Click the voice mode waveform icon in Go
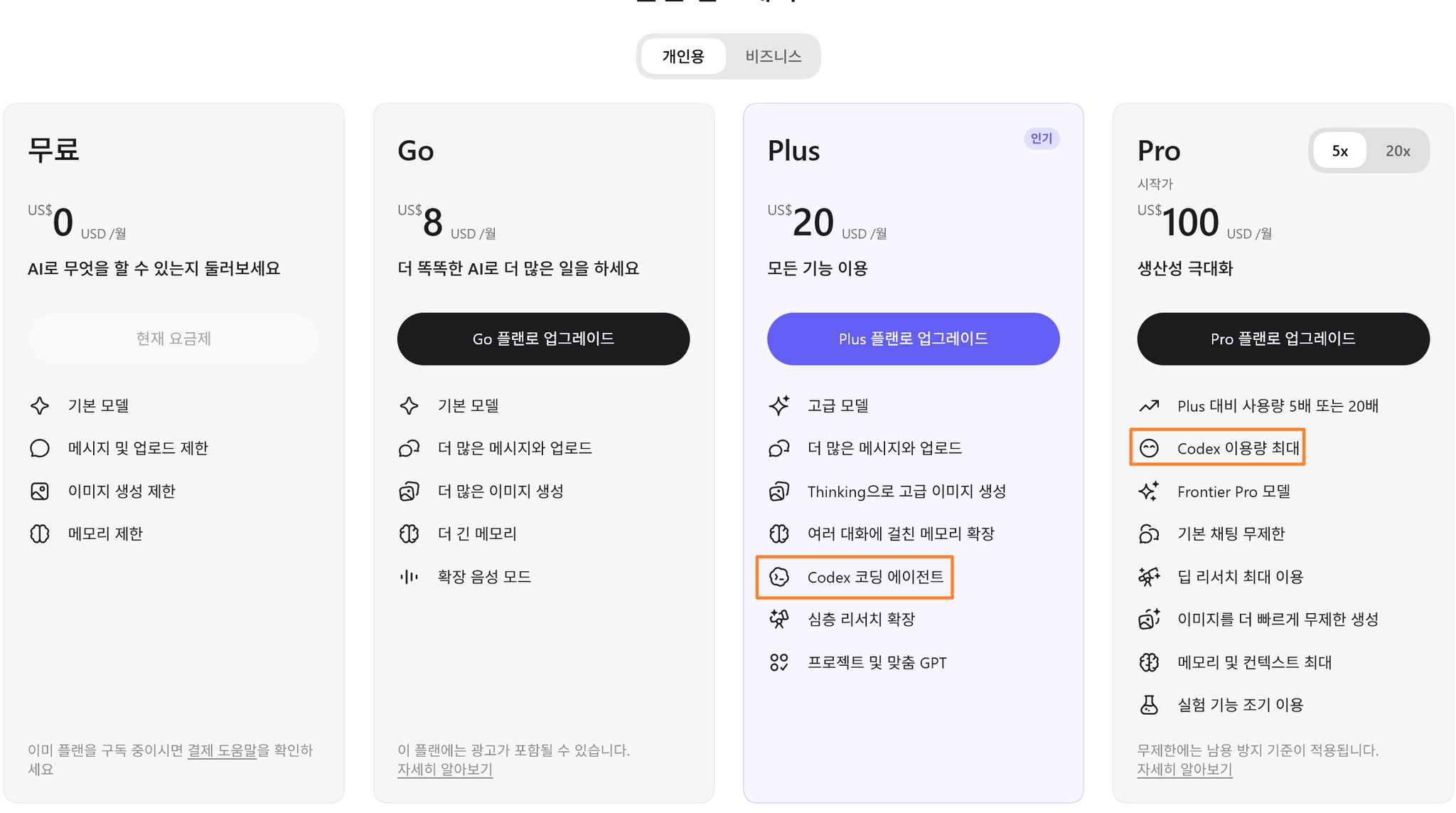Viewport: 1456px width, 813px height. pos(409,576)
